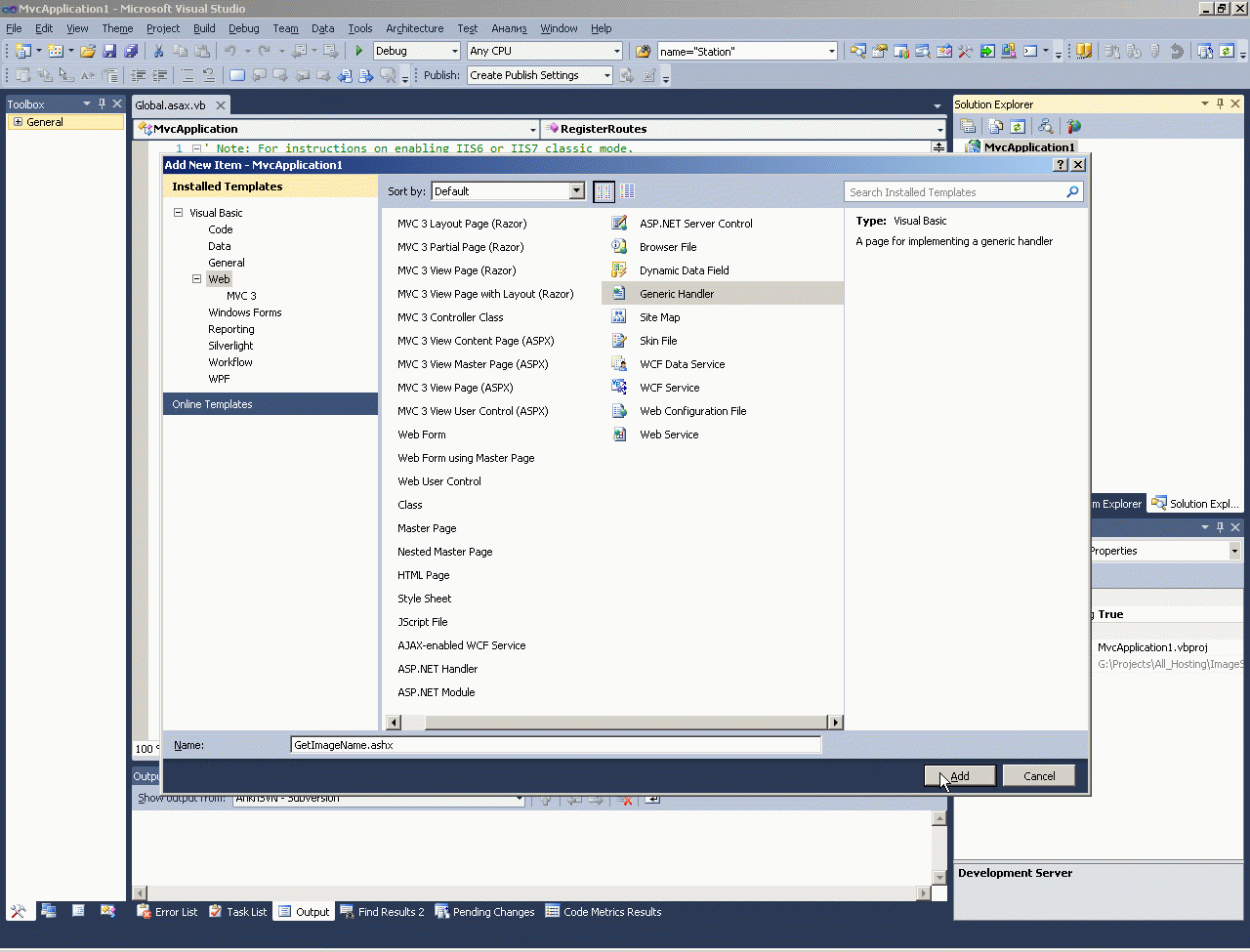The height and width of the screenshot is (952, 1250).
Task: Click the Increase Indent toolbar icon
Action: [x=160, y=75]
